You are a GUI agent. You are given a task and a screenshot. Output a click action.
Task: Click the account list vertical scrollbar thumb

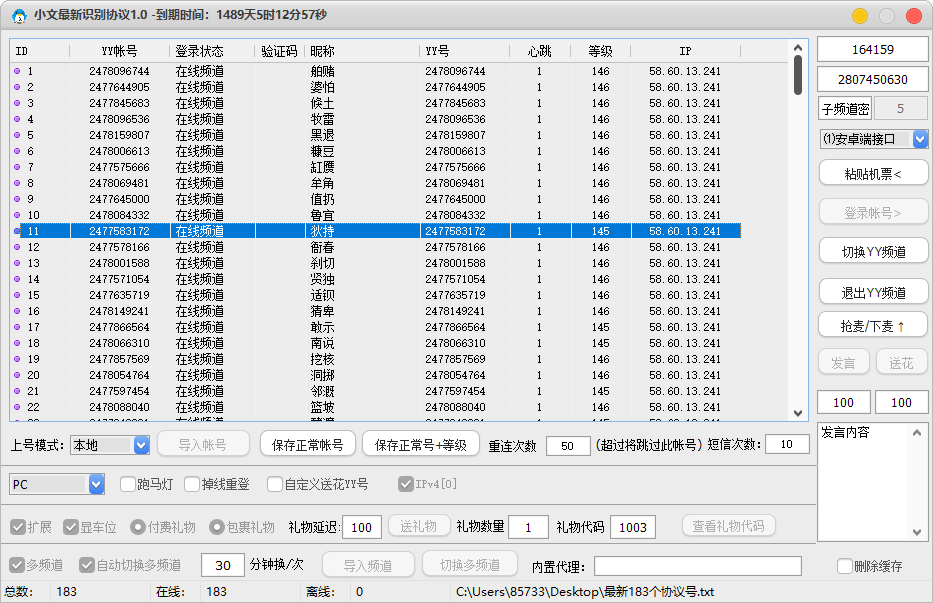click(798, 75)
